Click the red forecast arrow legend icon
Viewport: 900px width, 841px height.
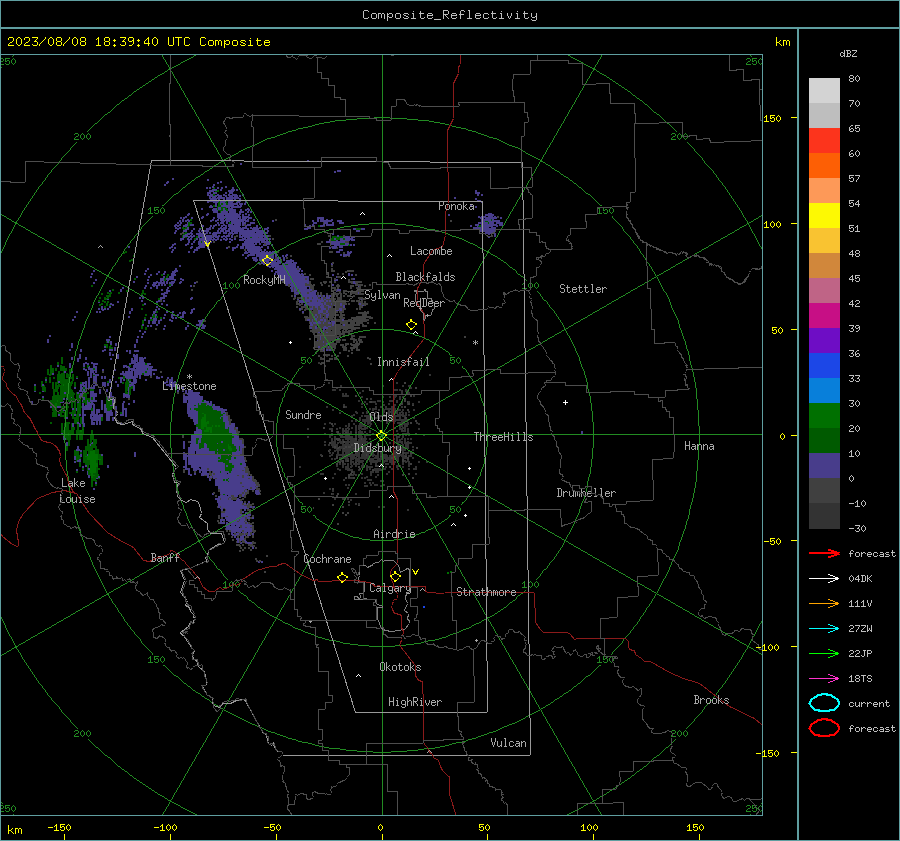(x=824, y=553)
